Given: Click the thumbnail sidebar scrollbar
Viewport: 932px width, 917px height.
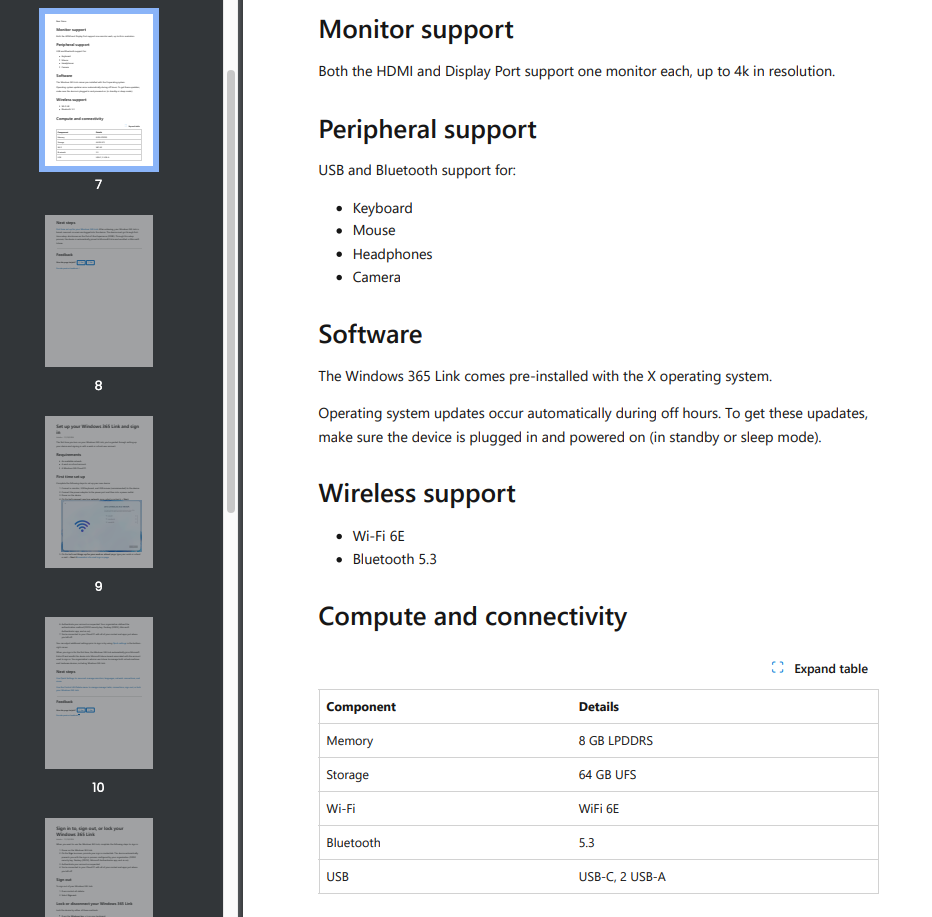Looking at the screenshot, I should (231, 291).
